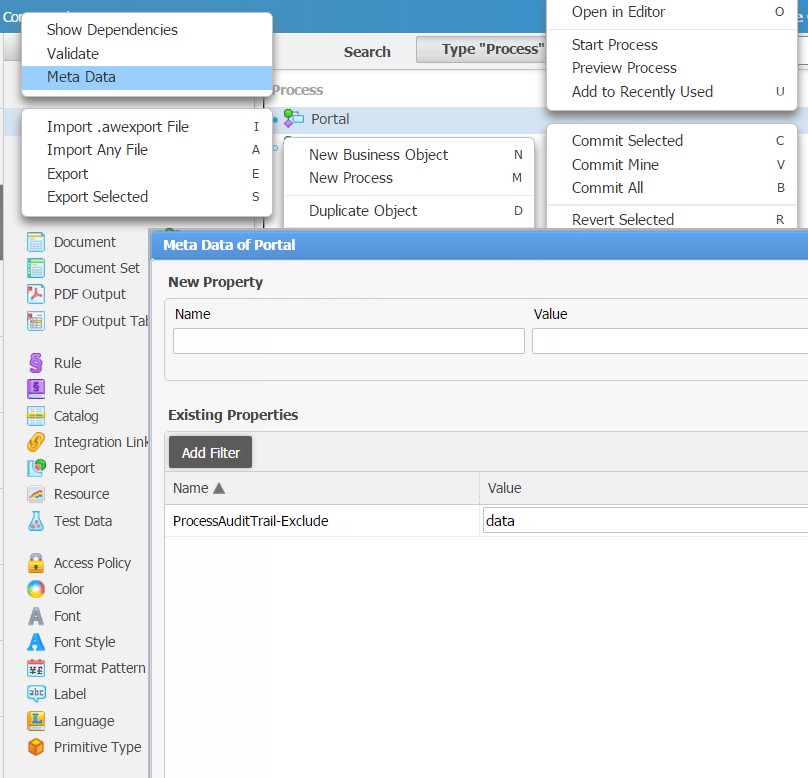Select the Portal process tree item
This screenshot has width=808, height=778.
(330, 119)
